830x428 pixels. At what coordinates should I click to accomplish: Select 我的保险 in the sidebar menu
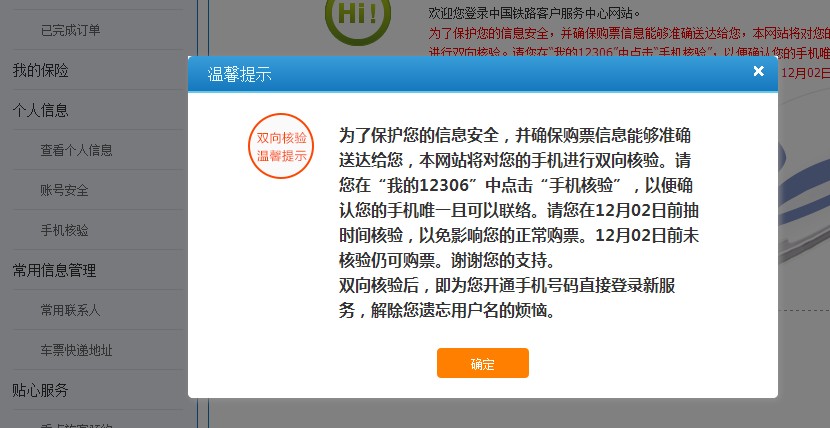point(40,71)
